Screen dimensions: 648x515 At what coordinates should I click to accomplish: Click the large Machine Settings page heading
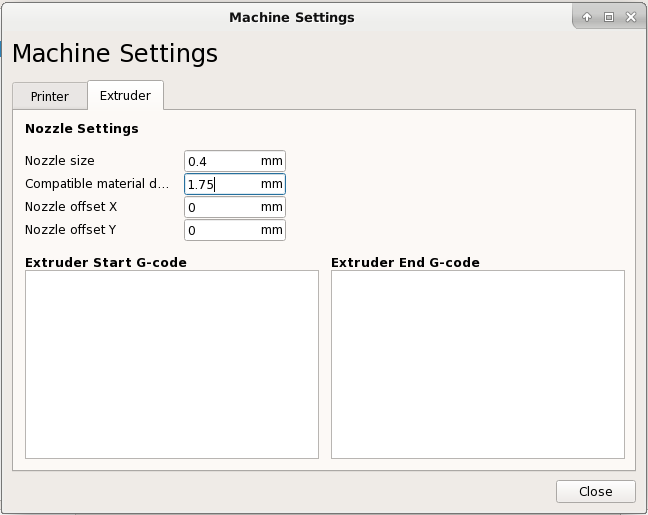114,54
